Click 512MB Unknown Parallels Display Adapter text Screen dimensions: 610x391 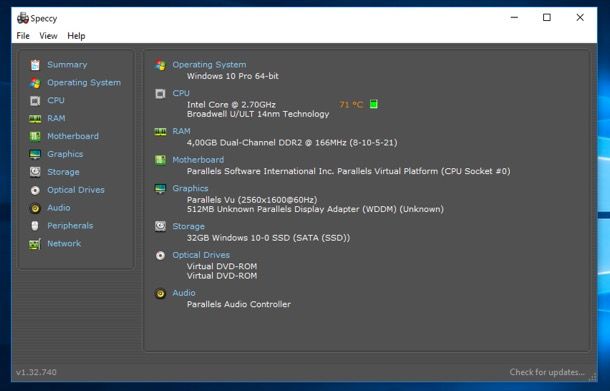[x=315, y=209]
